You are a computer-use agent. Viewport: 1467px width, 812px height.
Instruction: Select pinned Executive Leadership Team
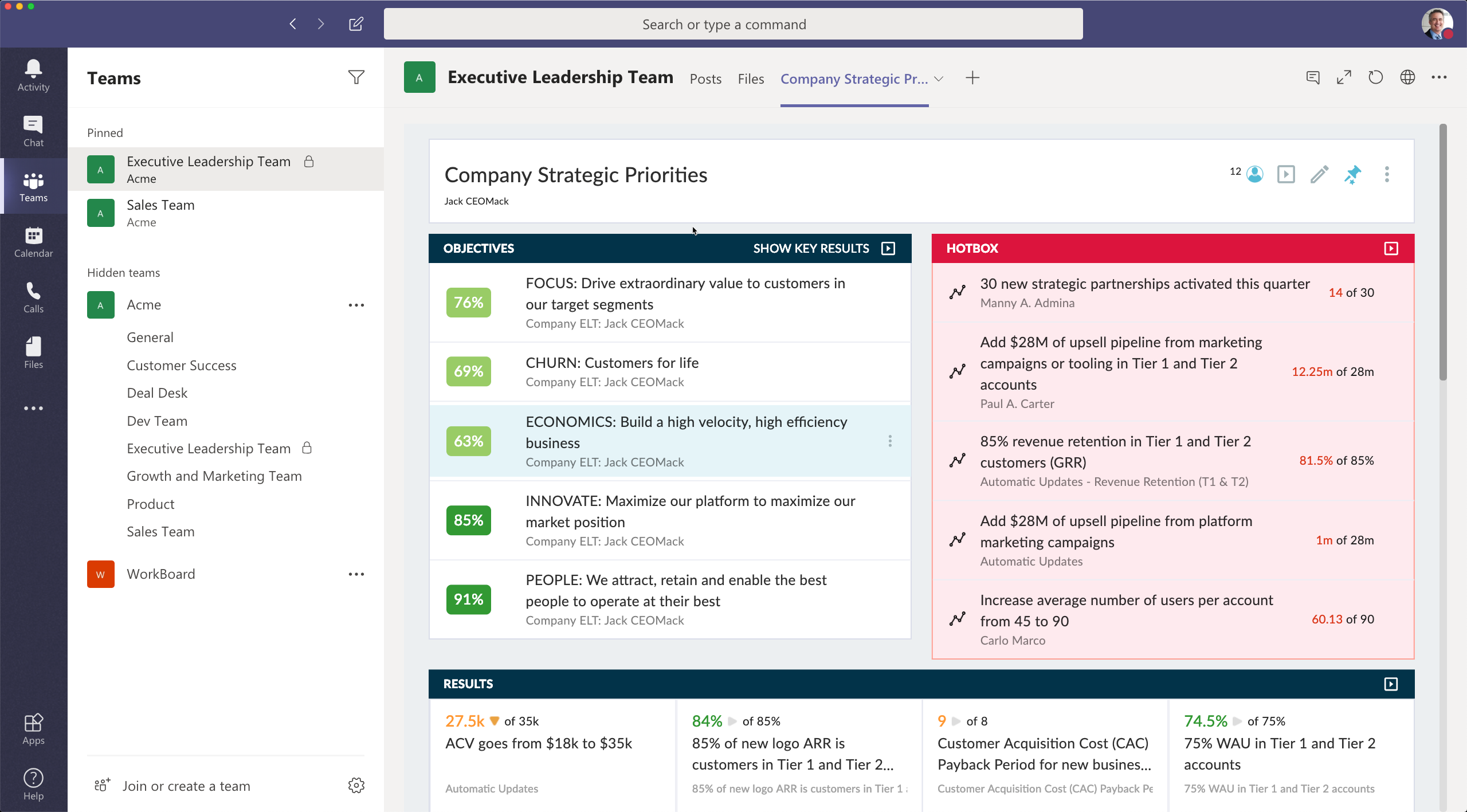226,170
